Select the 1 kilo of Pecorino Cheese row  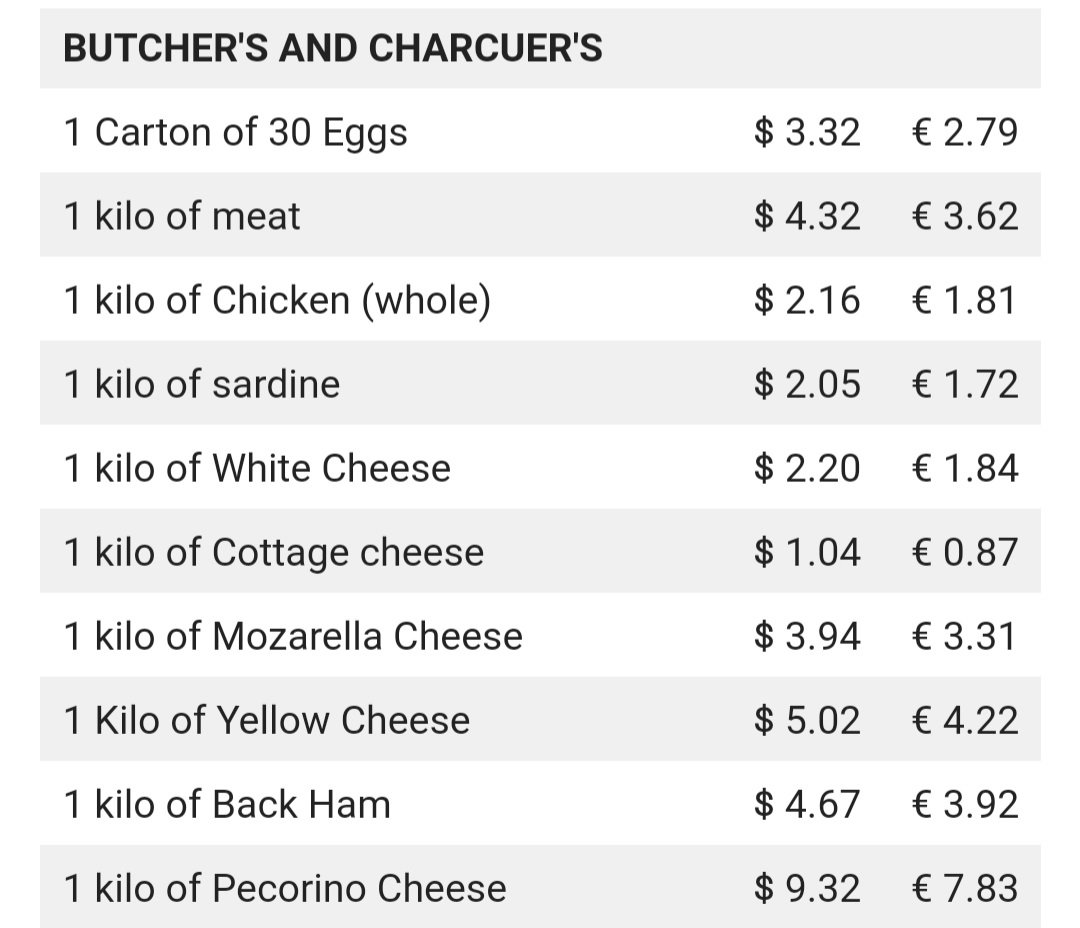point(540,887)
